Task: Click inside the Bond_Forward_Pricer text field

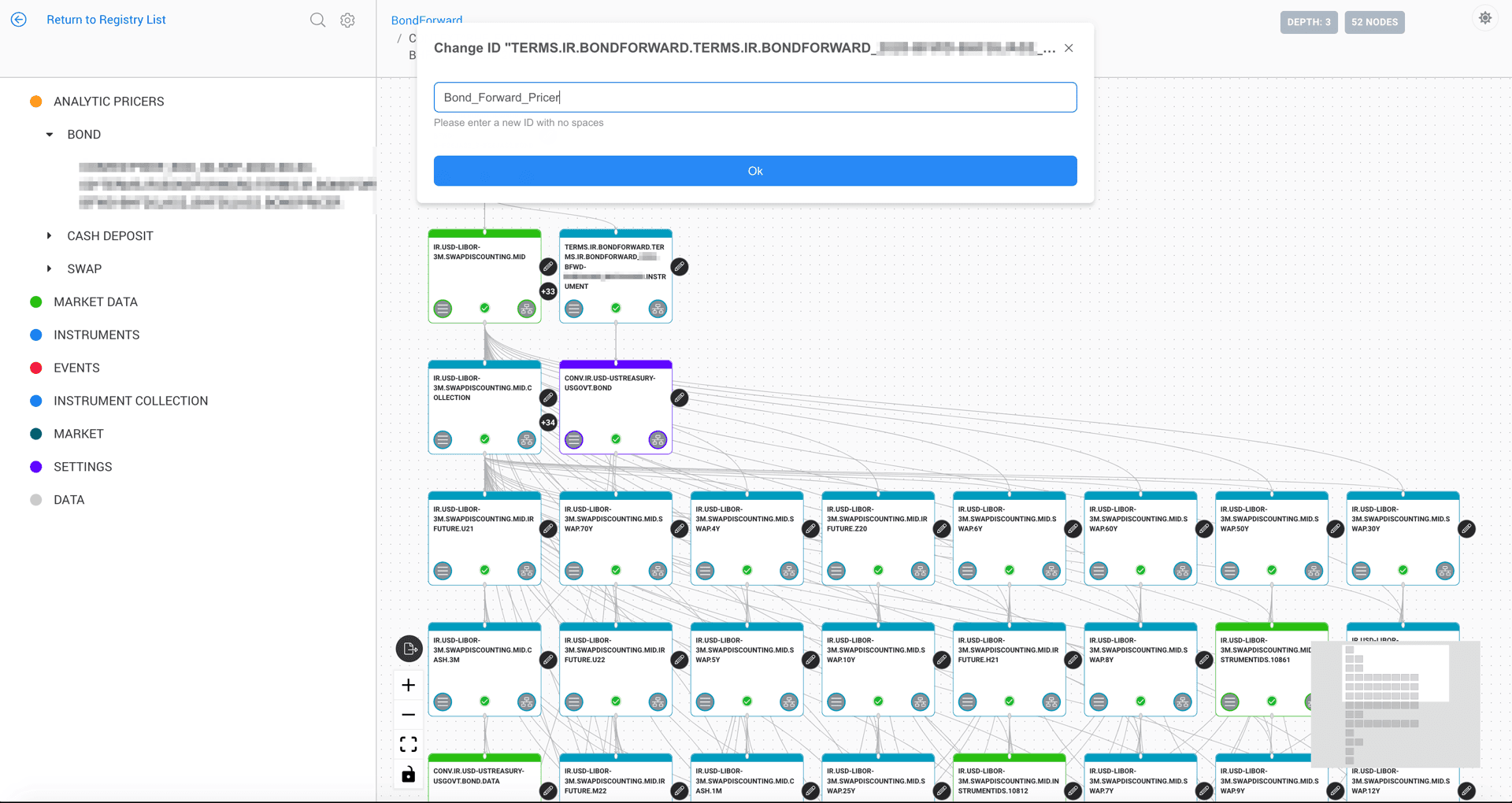Action: 755,97
